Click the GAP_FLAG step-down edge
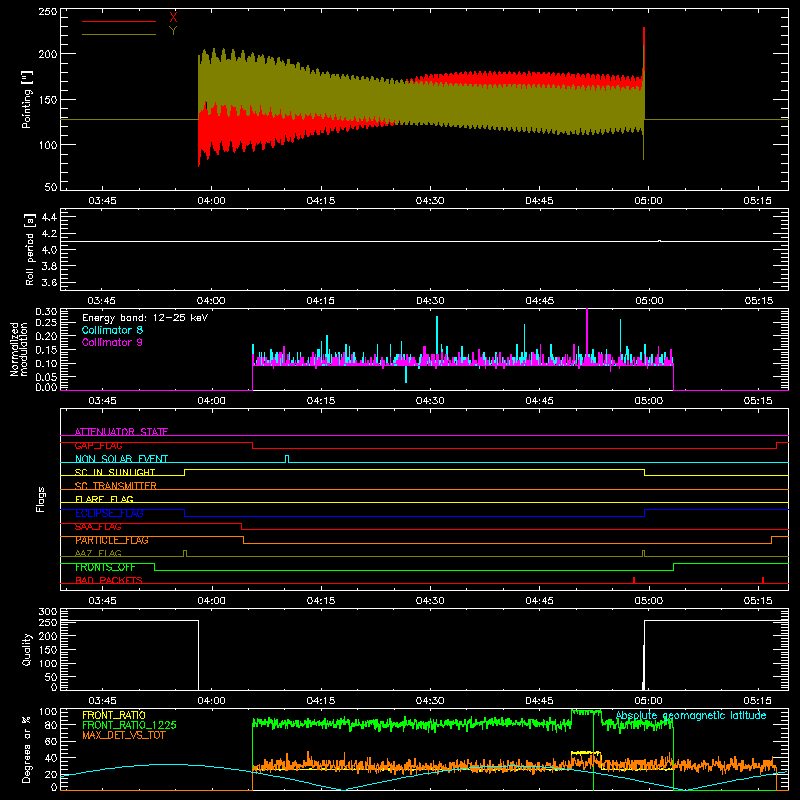 pyautogui.click(x=253, y=445)
